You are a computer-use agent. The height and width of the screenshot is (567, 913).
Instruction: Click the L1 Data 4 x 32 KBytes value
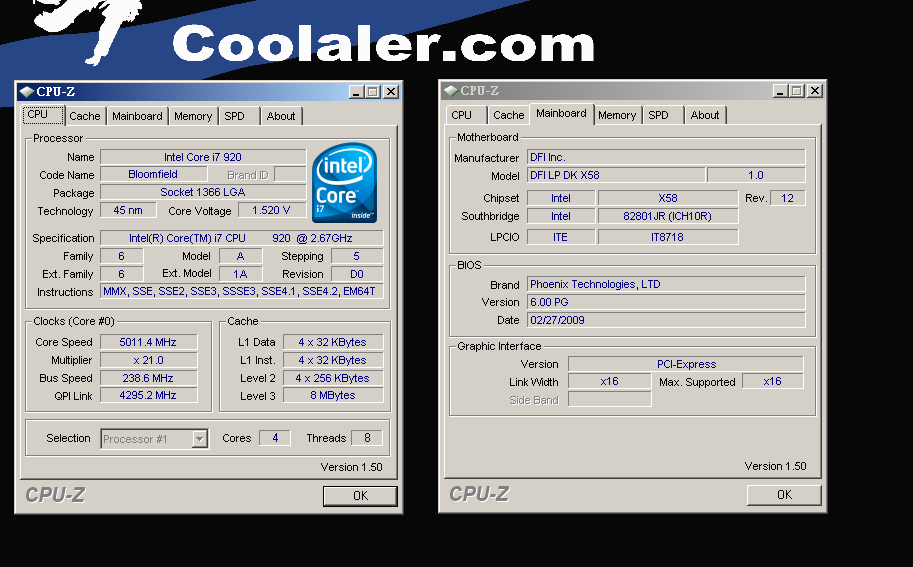[x=333, y=342]
